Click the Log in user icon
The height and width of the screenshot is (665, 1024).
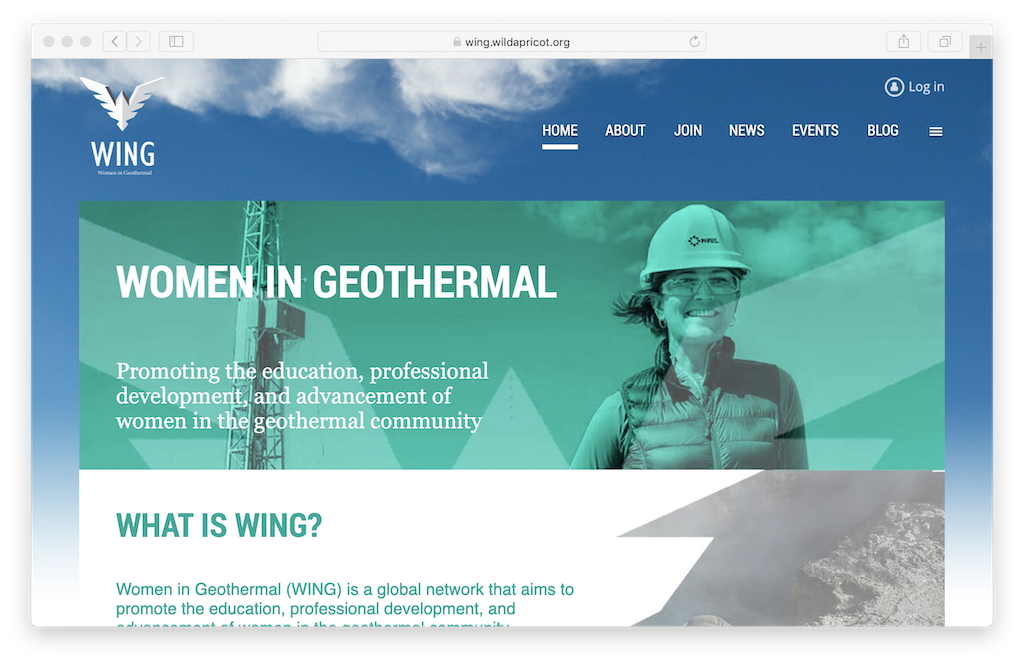click(x=894, y=87)
